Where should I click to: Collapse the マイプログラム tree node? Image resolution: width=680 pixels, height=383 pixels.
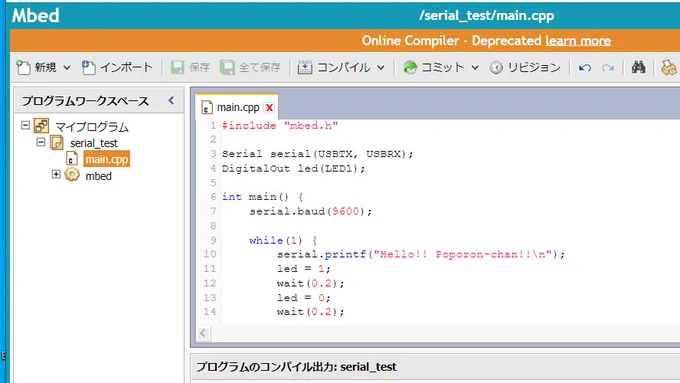[26, 125]
